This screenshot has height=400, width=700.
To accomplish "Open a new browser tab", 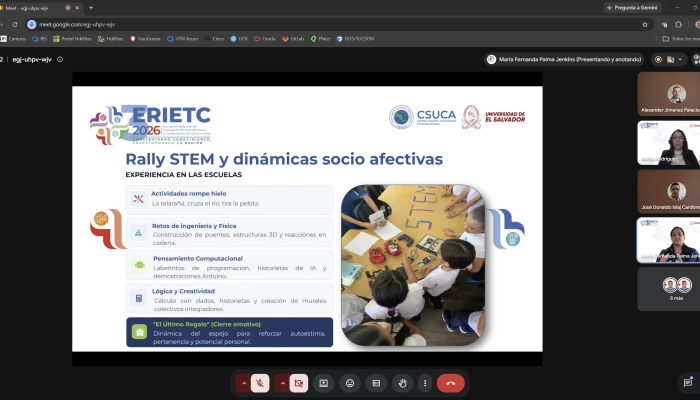I will point(91,8).
